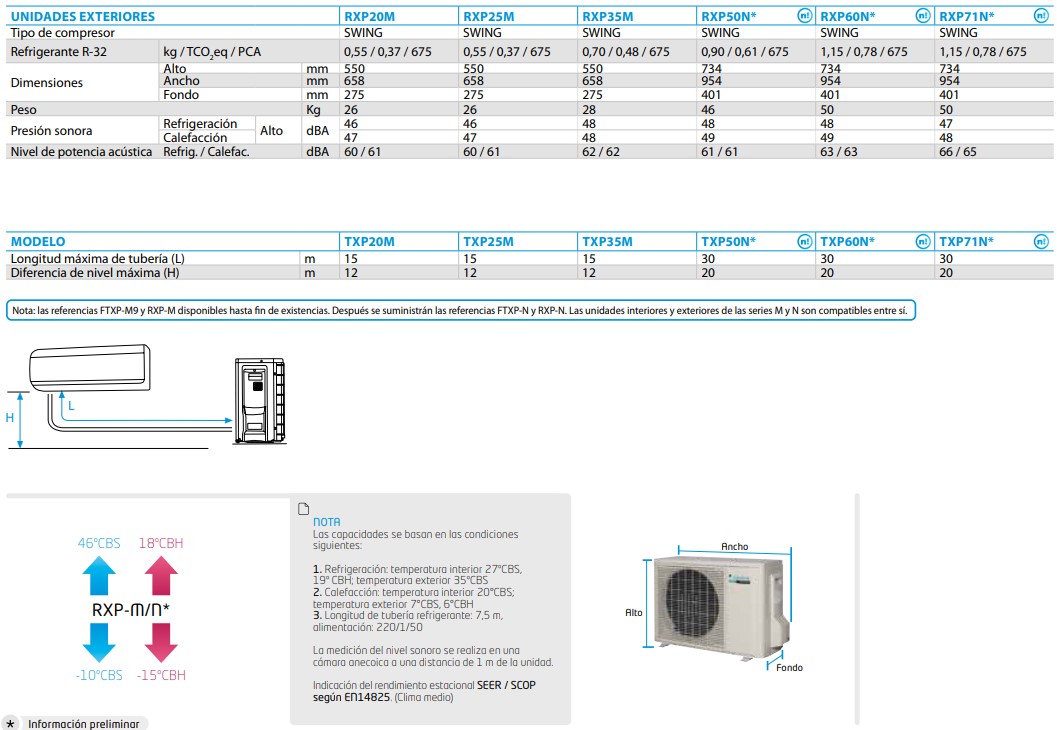Click the NOTA heading in grey box
1057x730 pixels.
[326, 522]
